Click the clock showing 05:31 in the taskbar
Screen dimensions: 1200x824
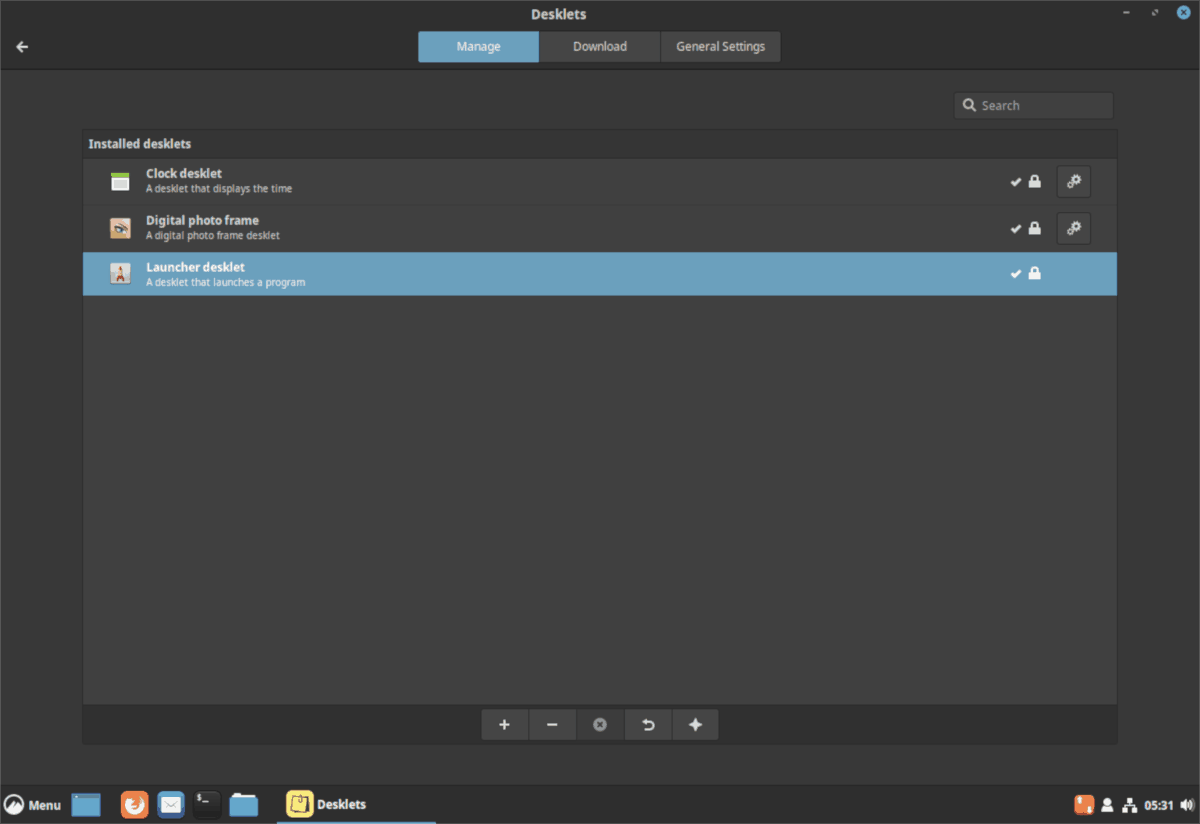pyautogui.click(x=1157, y=804)
